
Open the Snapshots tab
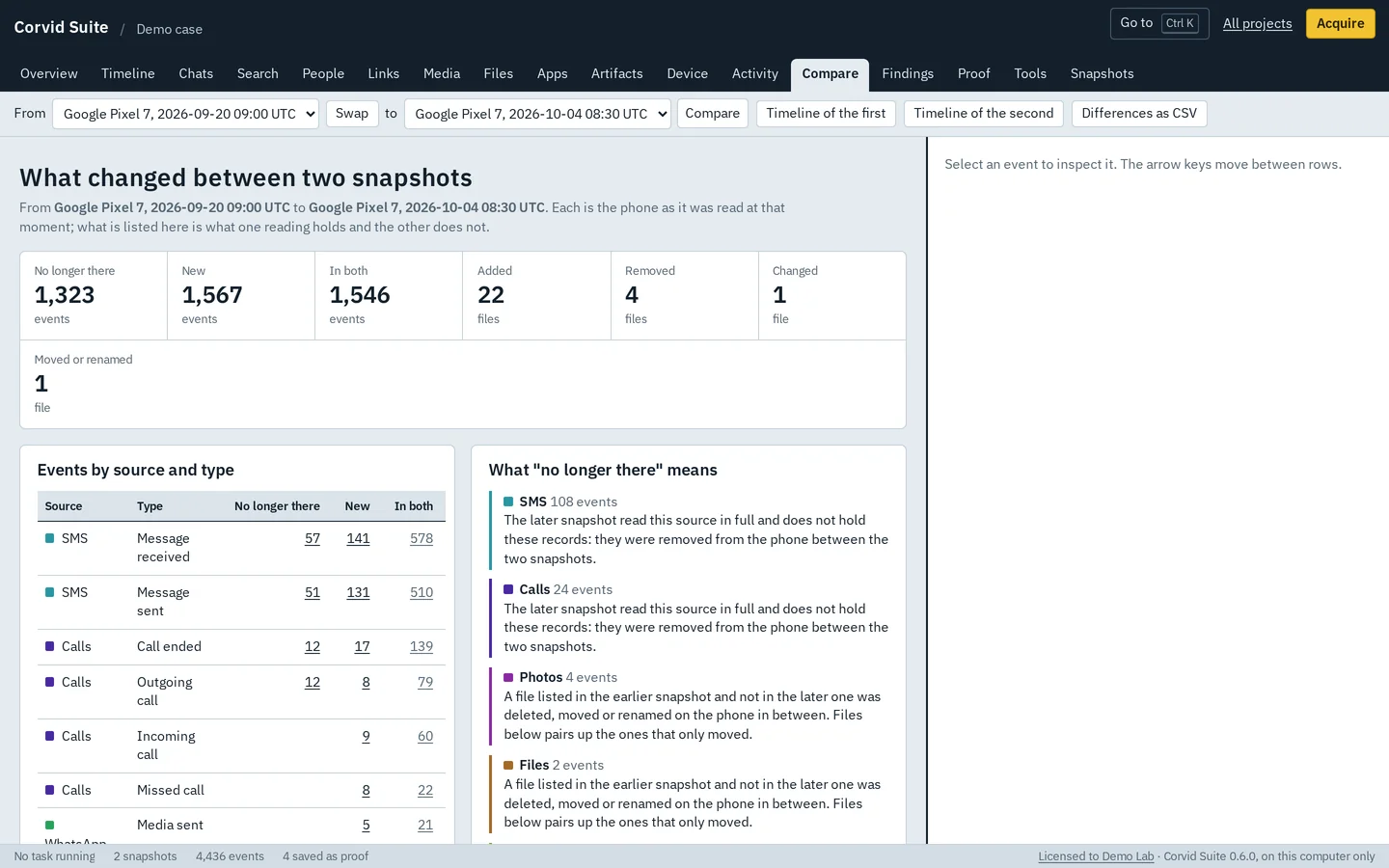1103,74
